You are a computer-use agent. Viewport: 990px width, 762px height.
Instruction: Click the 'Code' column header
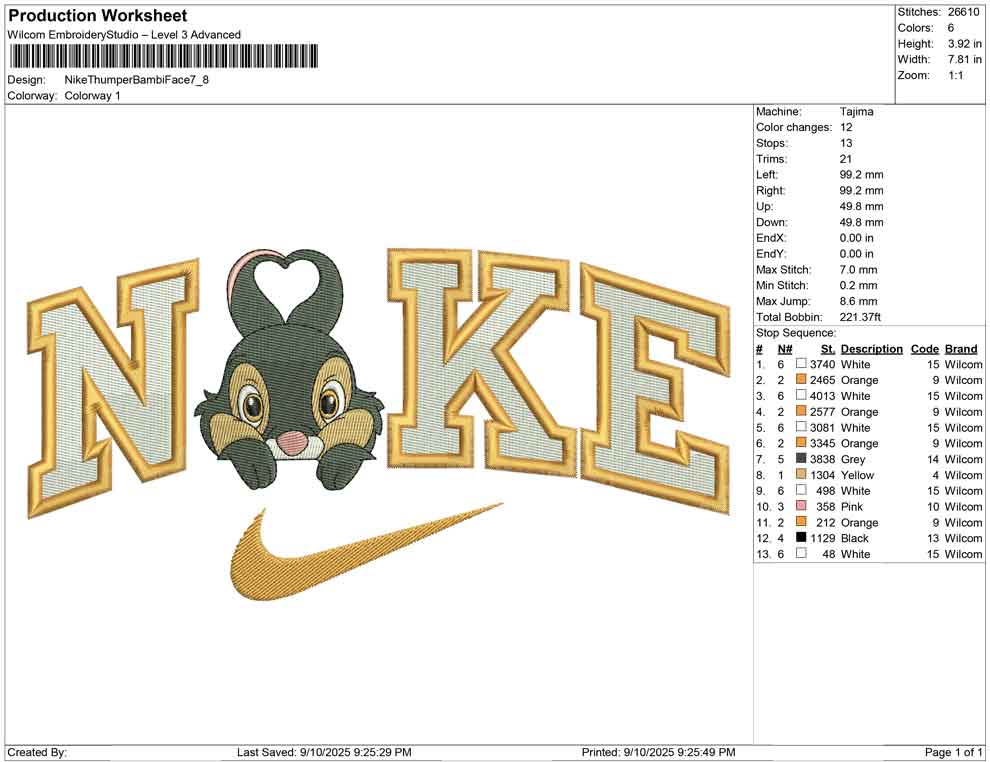pyautogui.click(x=925, y=348)
